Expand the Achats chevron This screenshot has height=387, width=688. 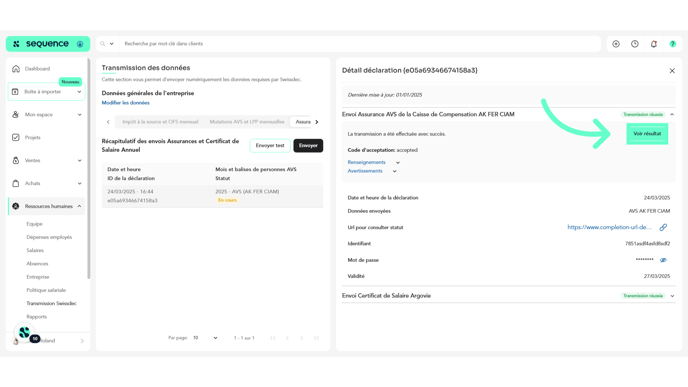(x=79, y=183)
